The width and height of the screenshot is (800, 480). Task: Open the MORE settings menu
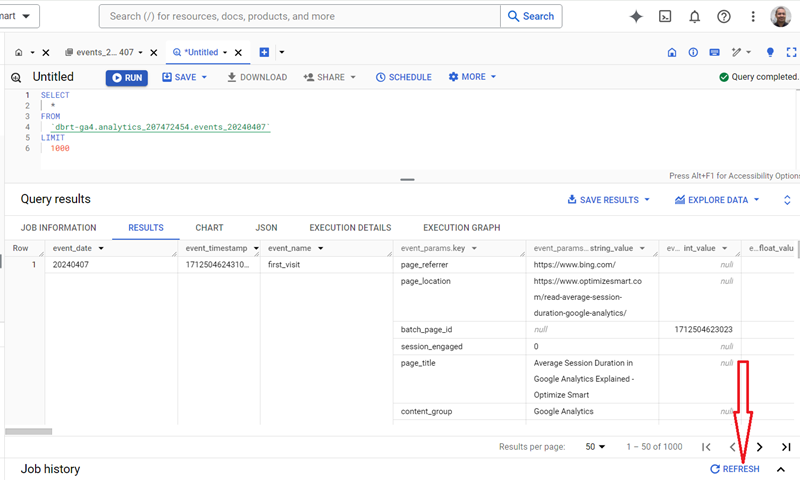472,77
